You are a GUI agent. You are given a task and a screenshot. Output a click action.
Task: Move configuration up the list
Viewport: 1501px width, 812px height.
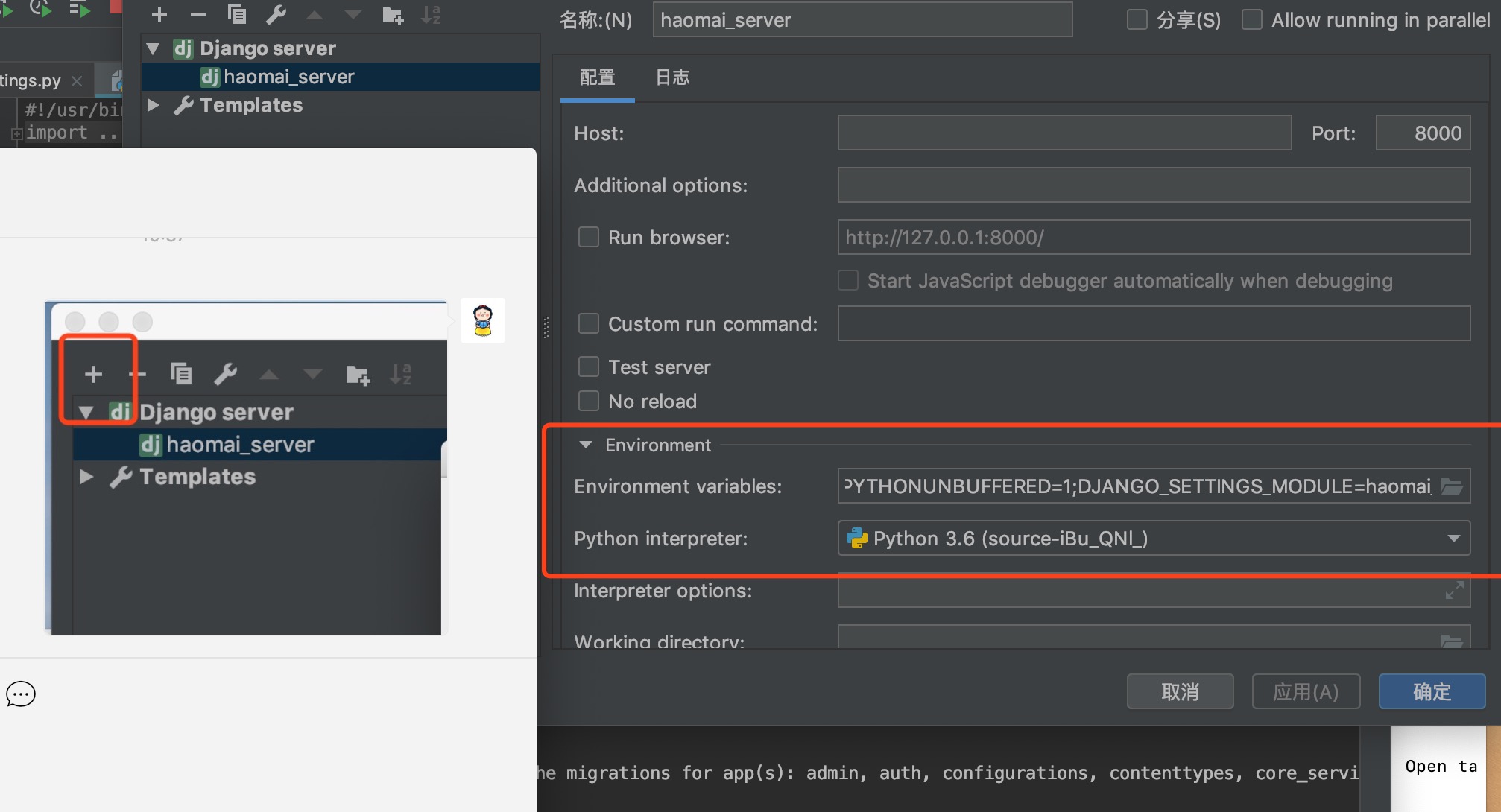coord(315,14)
